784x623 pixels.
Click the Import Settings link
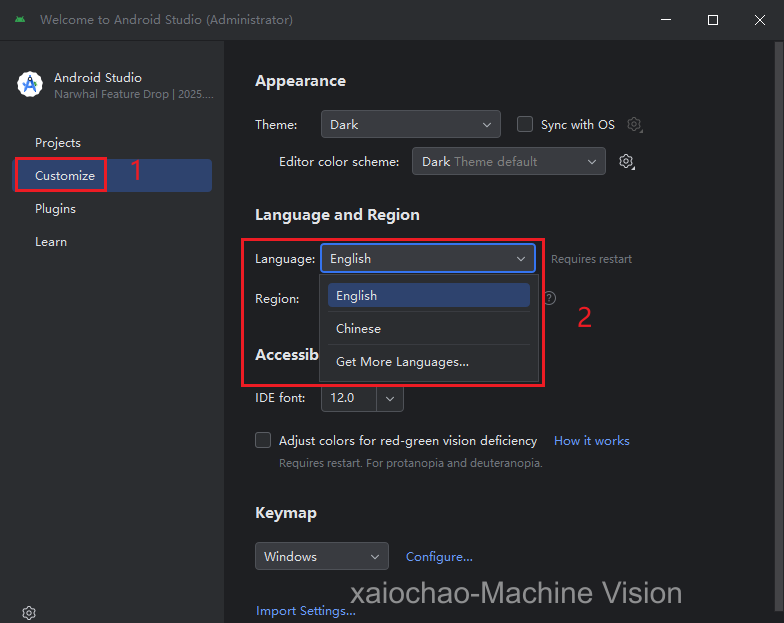[x=306, y=610]
